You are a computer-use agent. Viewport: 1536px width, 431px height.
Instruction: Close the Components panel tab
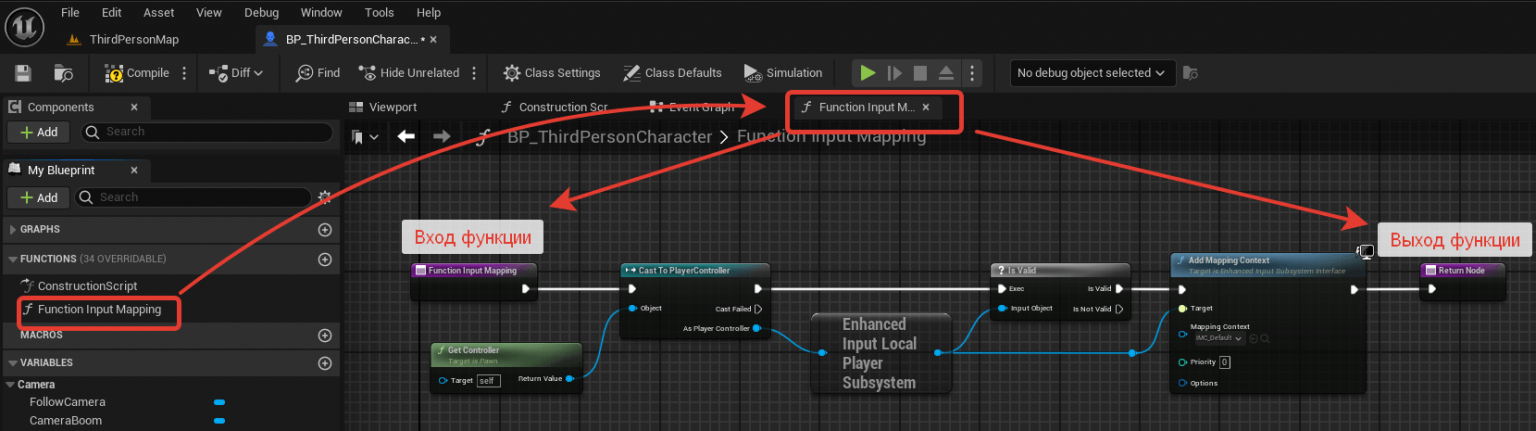point(134,107)
